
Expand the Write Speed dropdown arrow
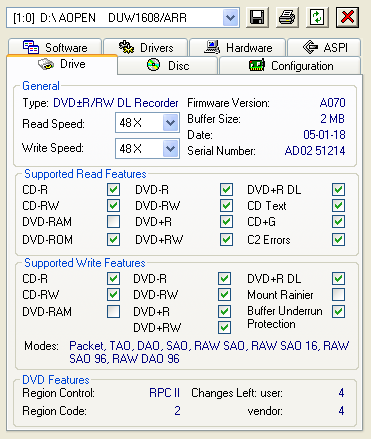tap(171, 148)
